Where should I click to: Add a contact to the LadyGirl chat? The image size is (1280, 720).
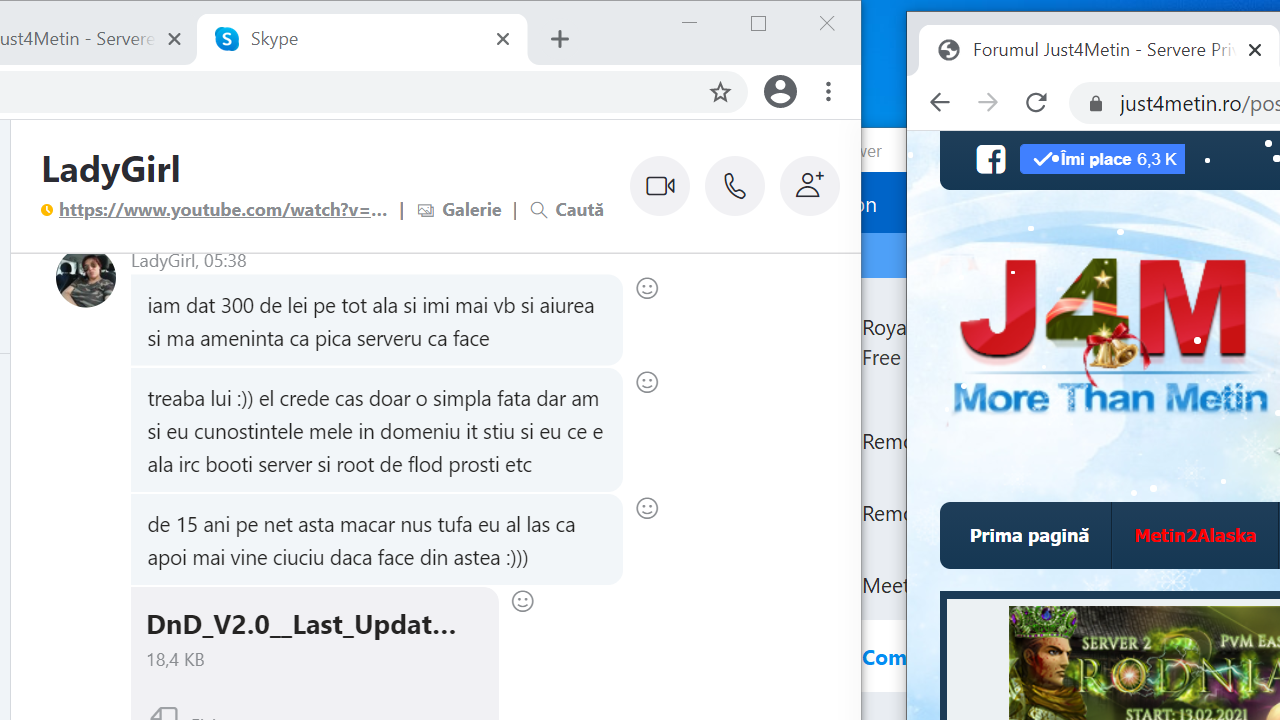coord(810,186)
